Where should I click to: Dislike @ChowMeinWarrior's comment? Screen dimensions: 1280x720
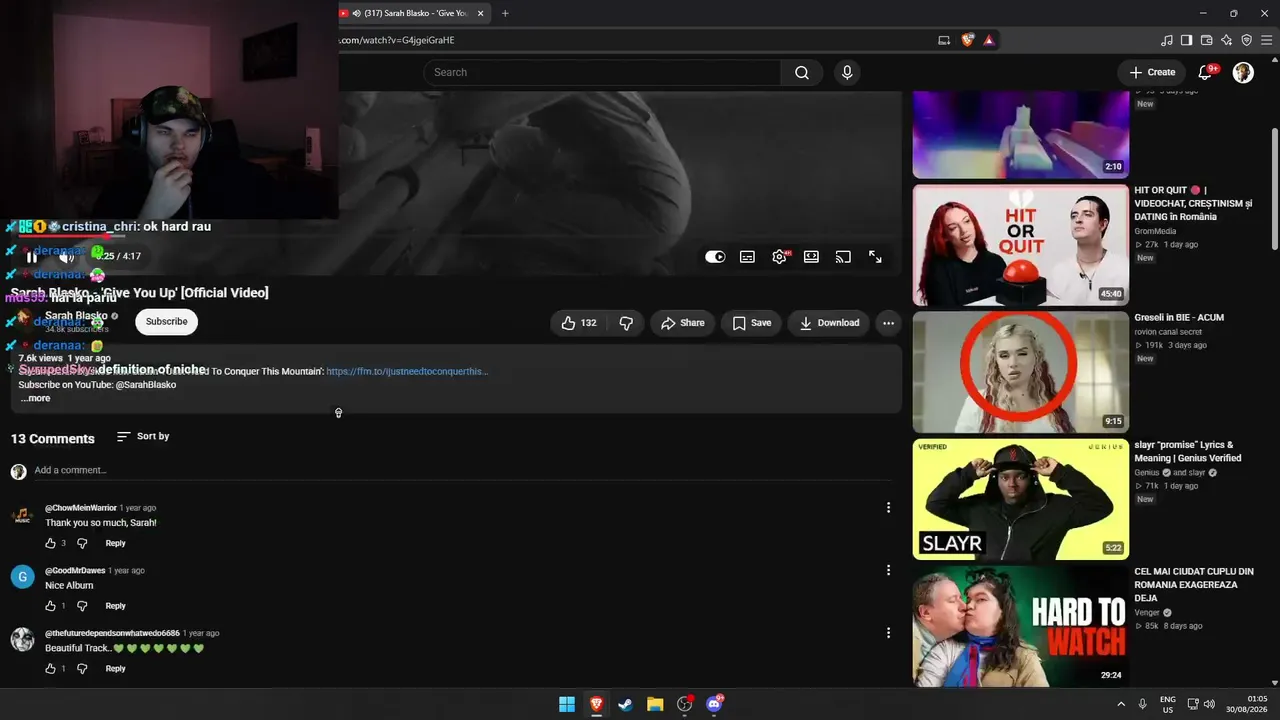tap(82, 543)
